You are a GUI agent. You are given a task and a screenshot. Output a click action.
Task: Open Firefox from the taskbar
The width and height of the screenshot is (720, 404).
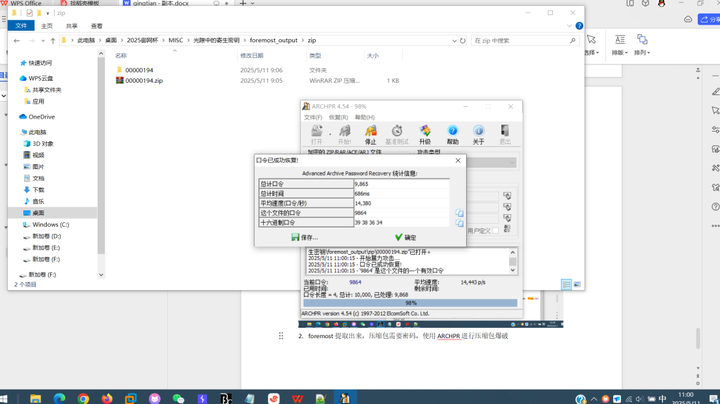coord(107,398)
